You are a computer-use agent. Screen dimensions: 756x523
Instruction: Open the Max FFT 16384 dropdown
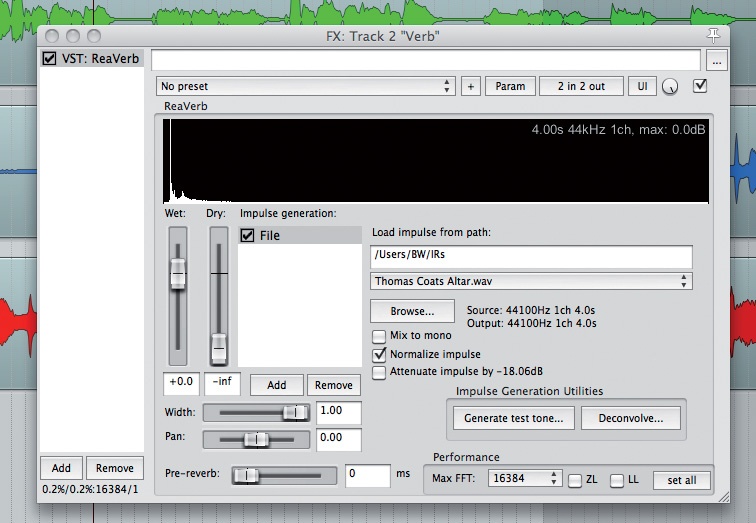[x=525, y=478]
